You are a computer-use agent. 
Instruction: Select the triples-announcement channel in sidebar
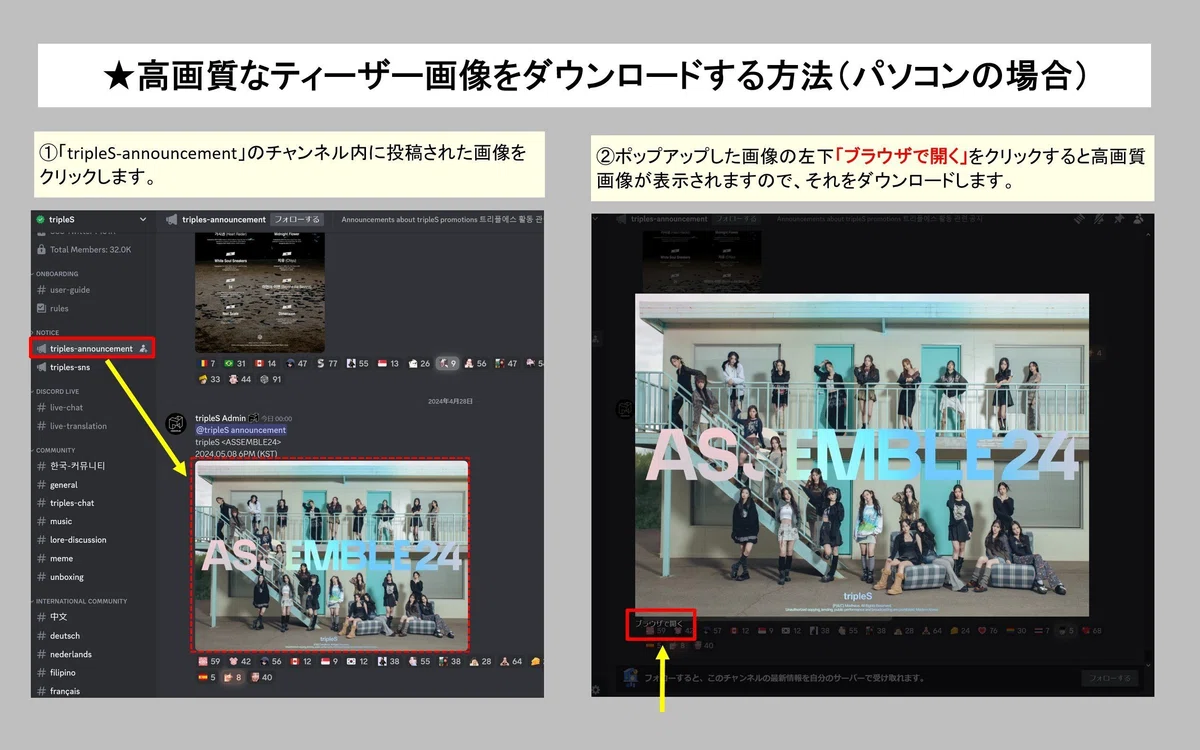[x=92, y=348]
